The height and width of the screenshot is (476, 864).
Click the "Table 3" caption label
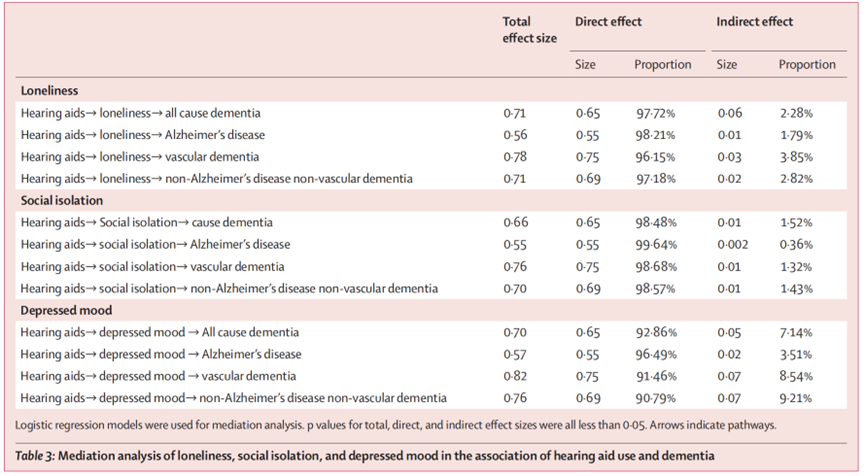(x=39, y=456)
